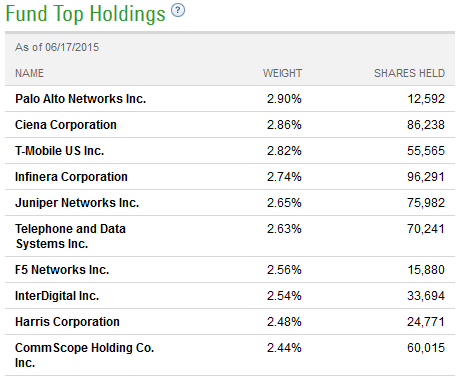Select F5 Networks Inc. entry

coord(62,270)
